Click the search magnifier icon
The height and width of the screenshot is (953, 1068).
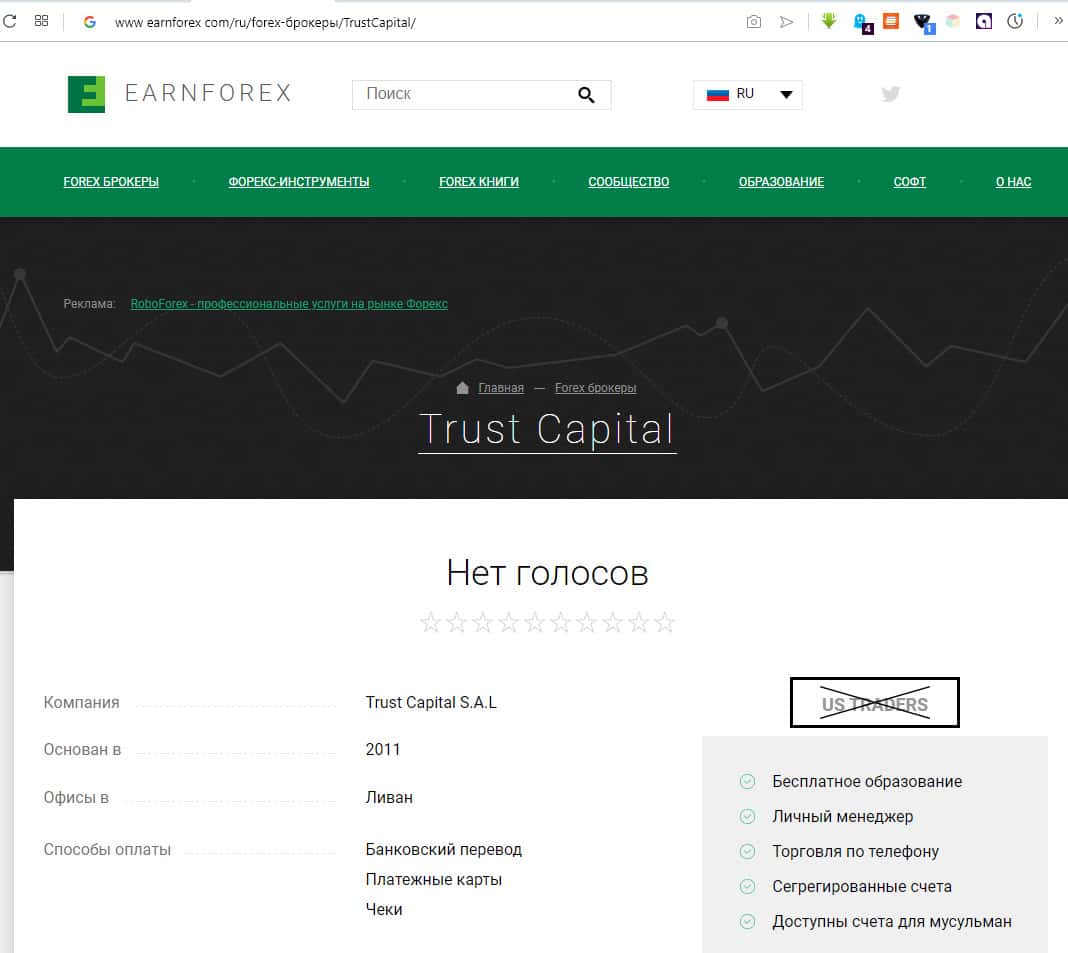pos(586,95)
